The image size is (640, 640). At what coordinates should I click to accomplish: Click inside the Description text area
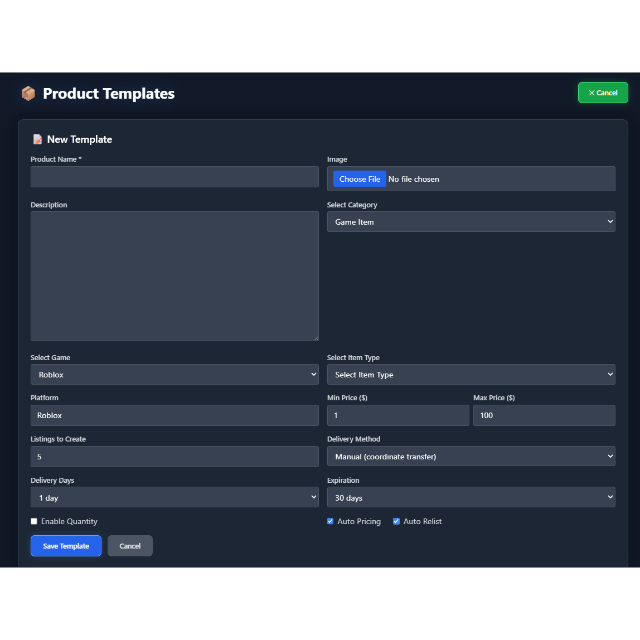click(174, 276)
